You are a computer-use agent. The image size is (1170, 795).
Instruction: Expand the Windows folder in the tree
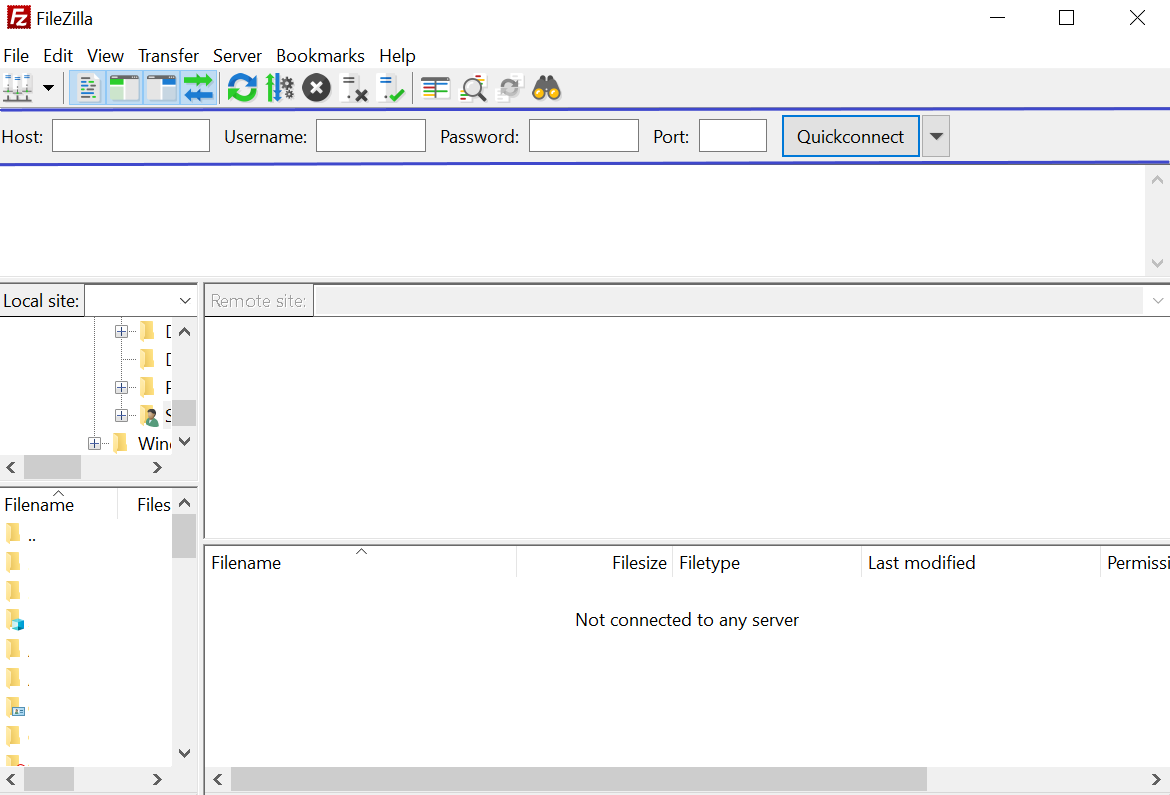94,442
